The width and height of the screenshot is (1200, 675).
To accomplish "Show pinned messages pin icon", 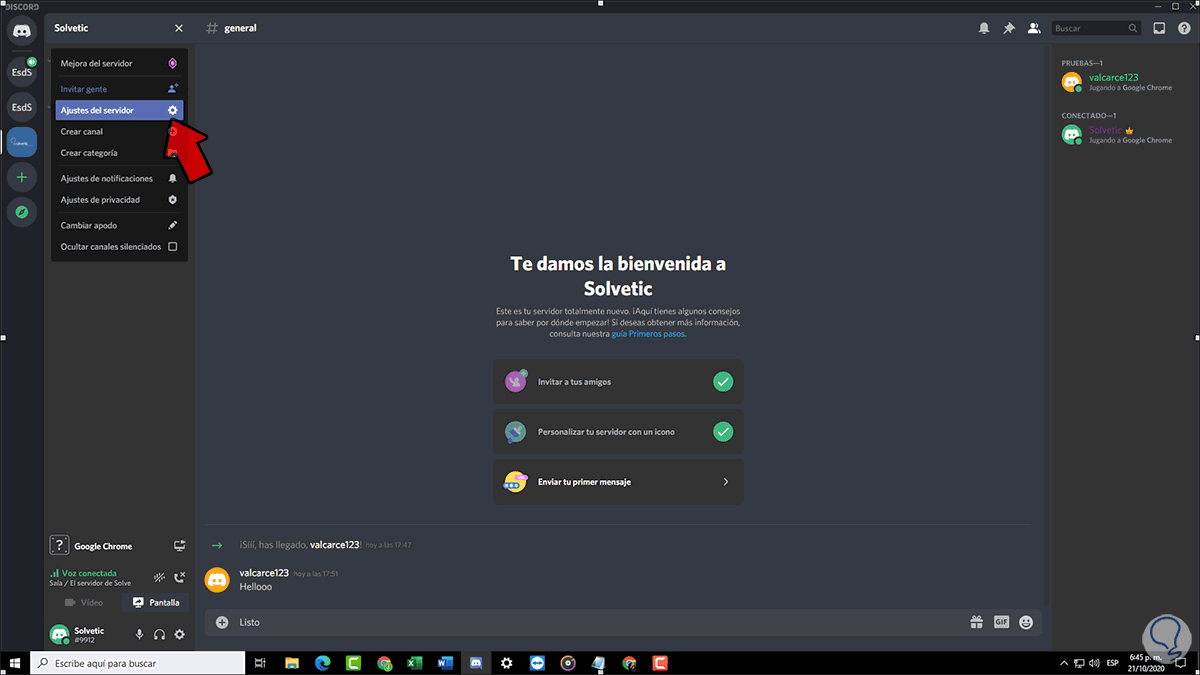I will (x=1009, y=28).
